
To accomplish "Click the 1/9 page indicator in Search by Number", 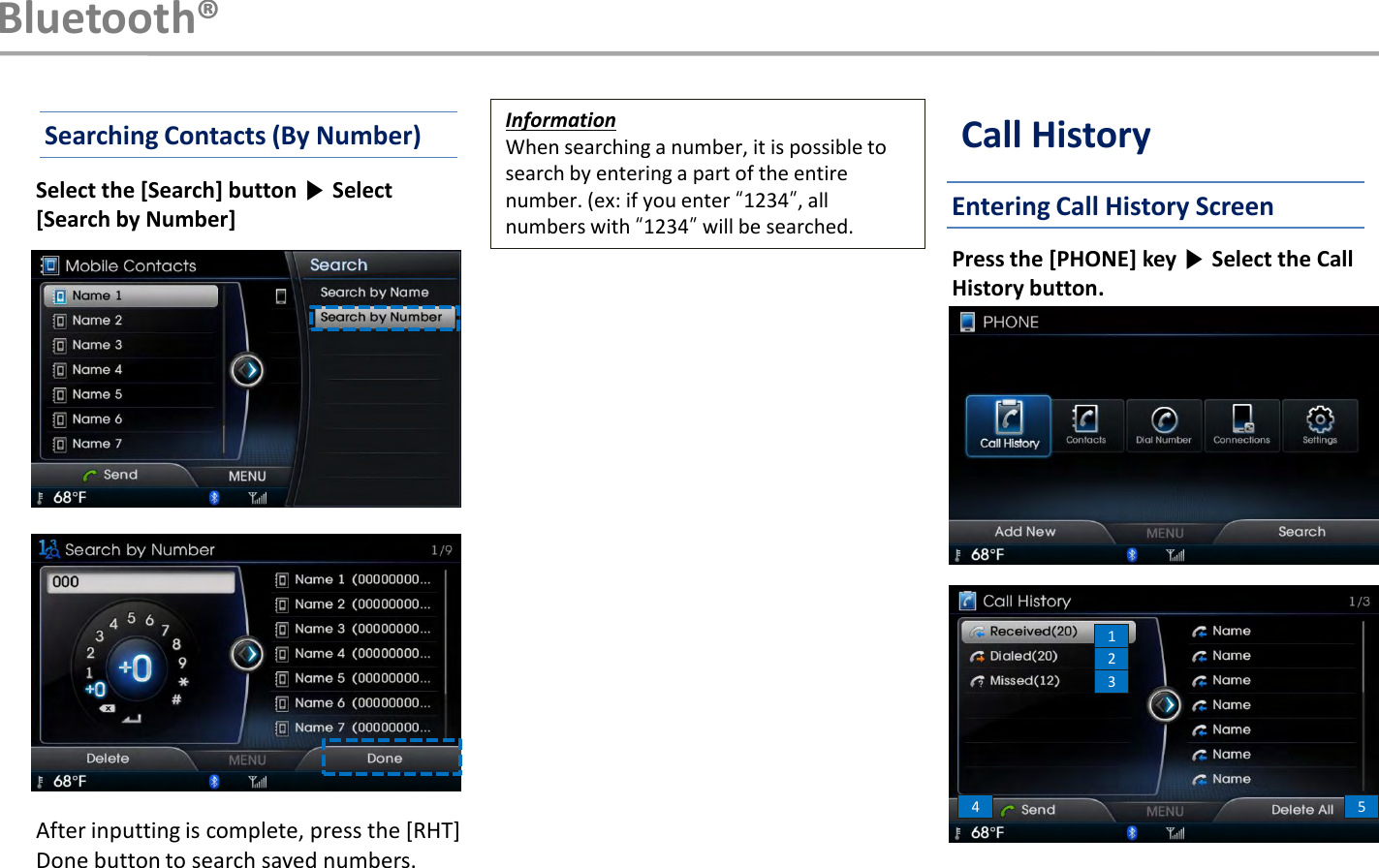I will click(x=441, y=550).
